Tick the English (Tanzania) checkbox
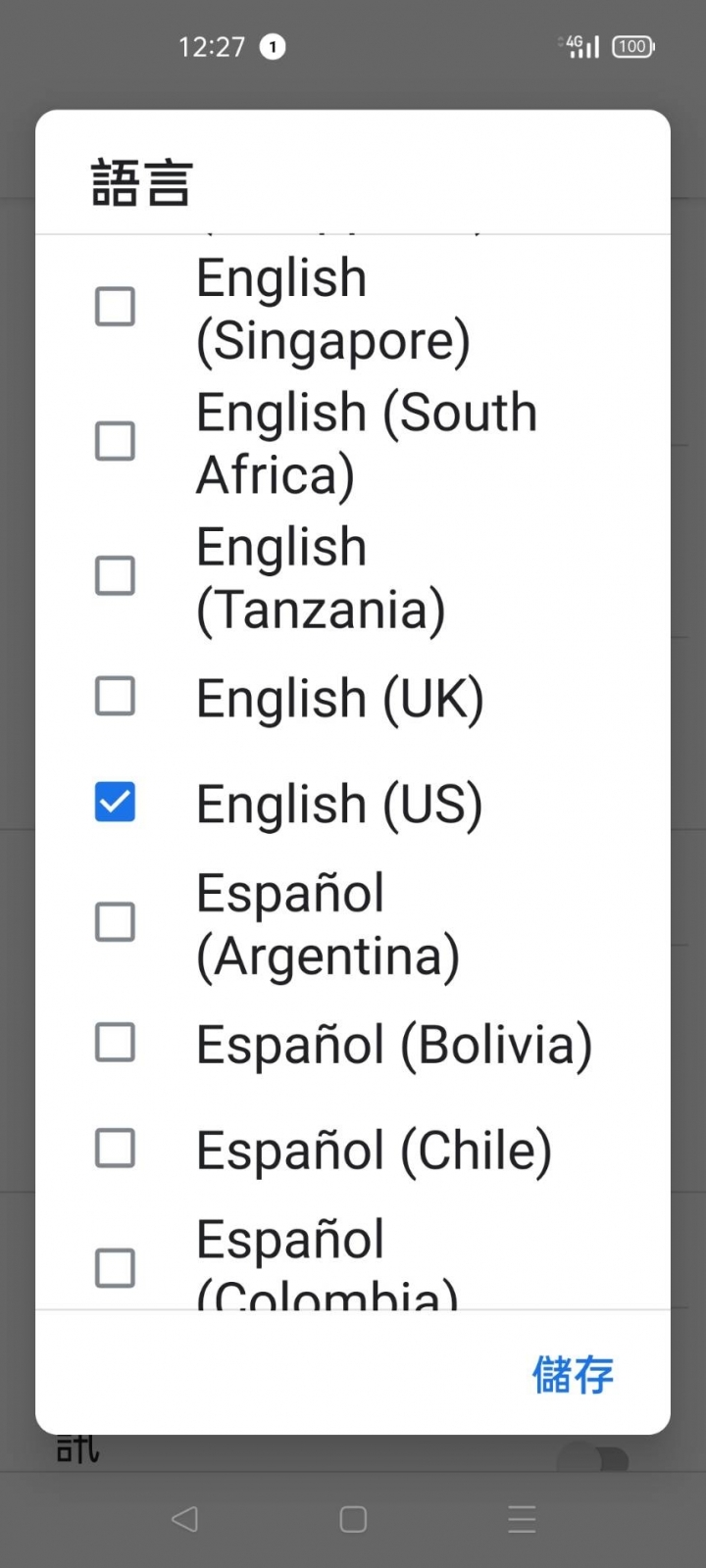The width and height of the screenshot is (706, 1568). coord(115,575)
